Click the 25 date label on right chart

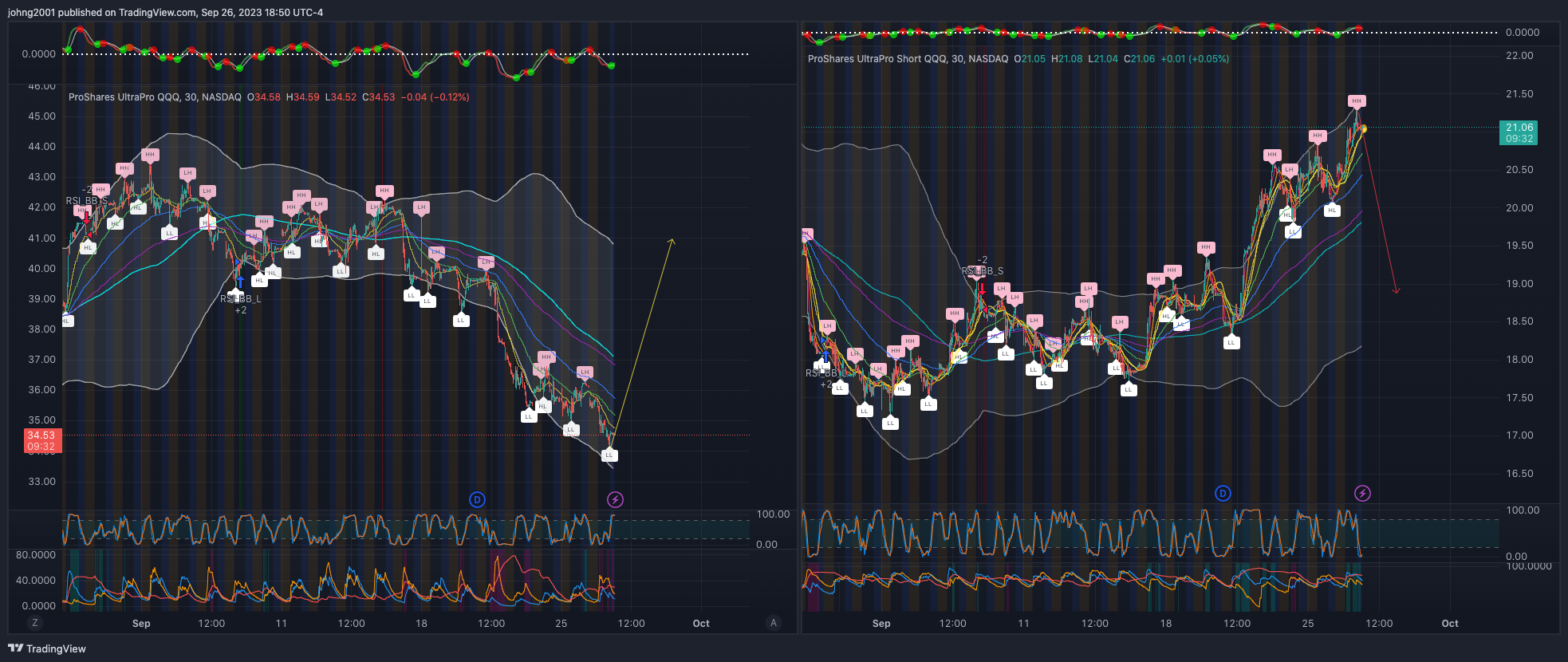(1308, 624)
